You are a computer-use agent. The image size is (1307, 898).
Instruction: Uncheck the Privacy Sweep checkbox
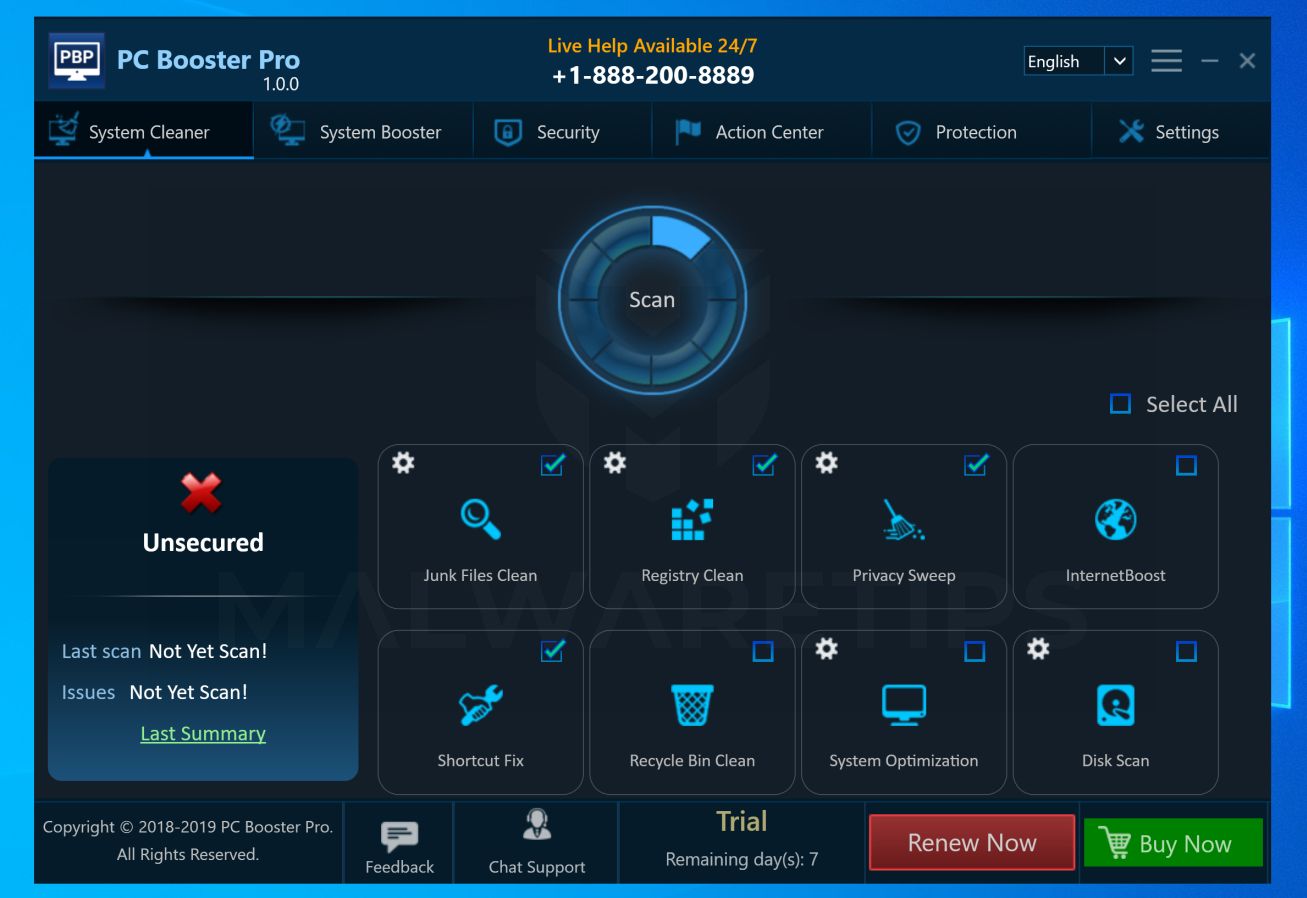click(976, 465)
